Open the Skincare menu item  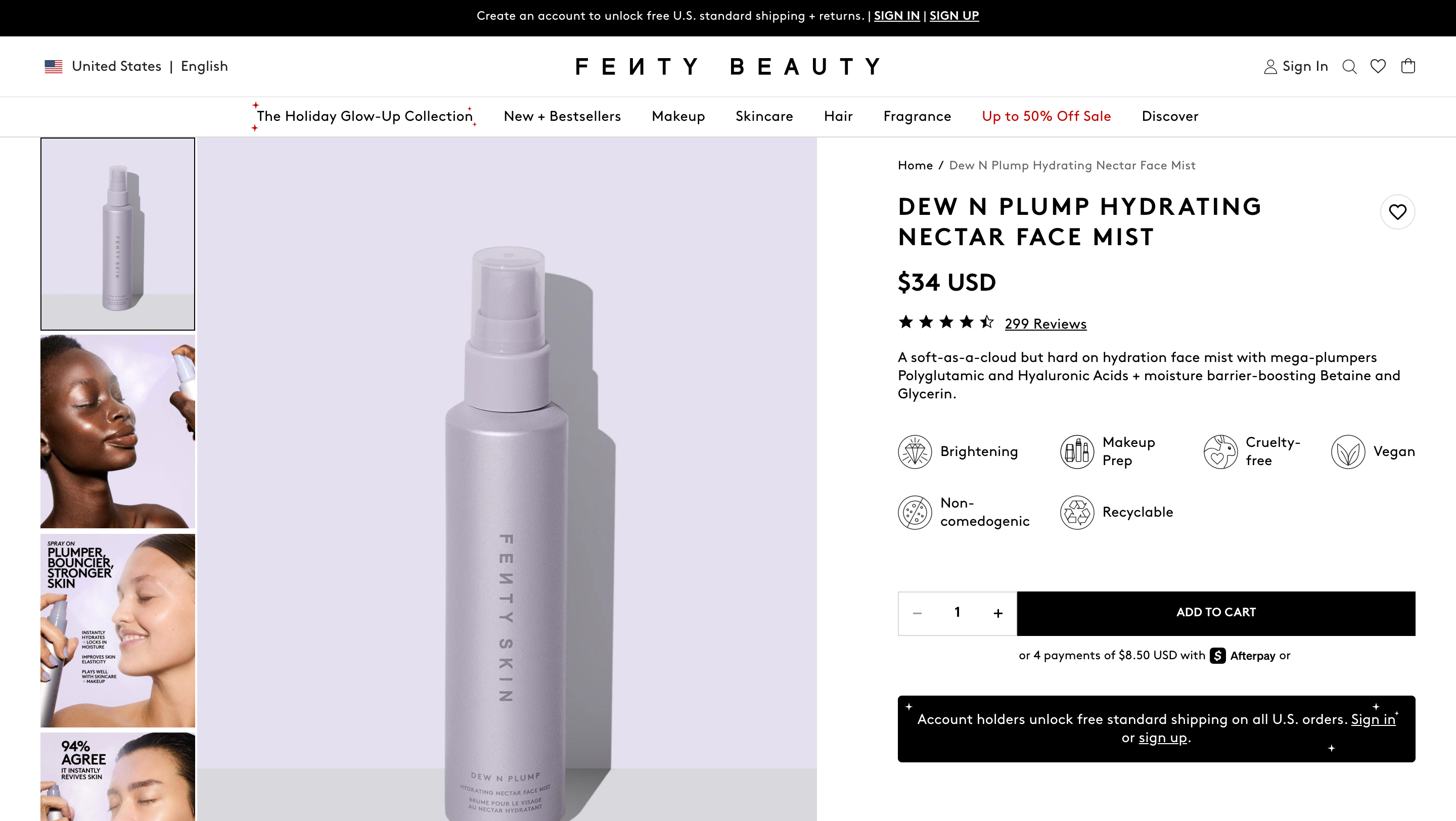pos(764,116)
